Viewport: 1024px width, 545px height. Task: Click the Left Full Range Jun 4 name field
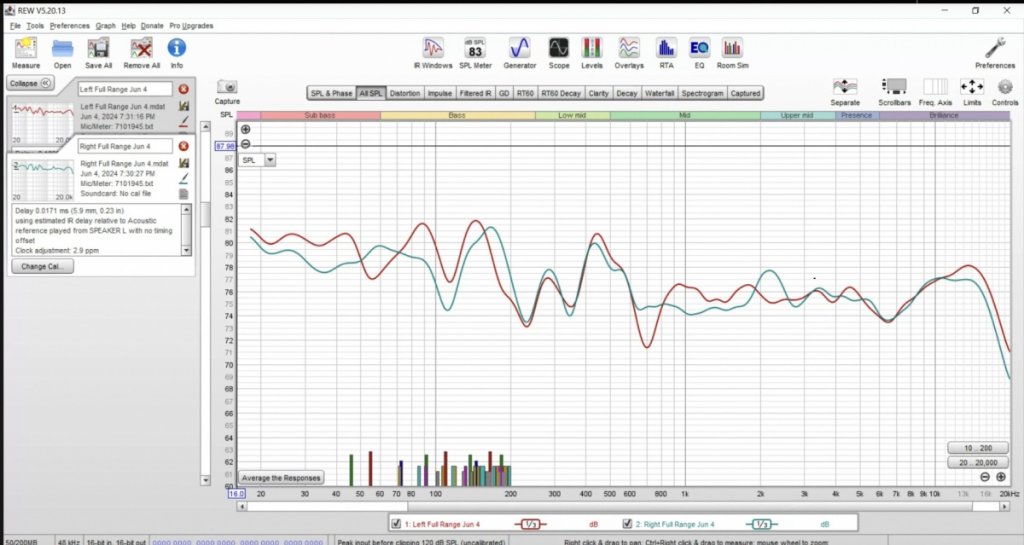(x=125, y=89)
